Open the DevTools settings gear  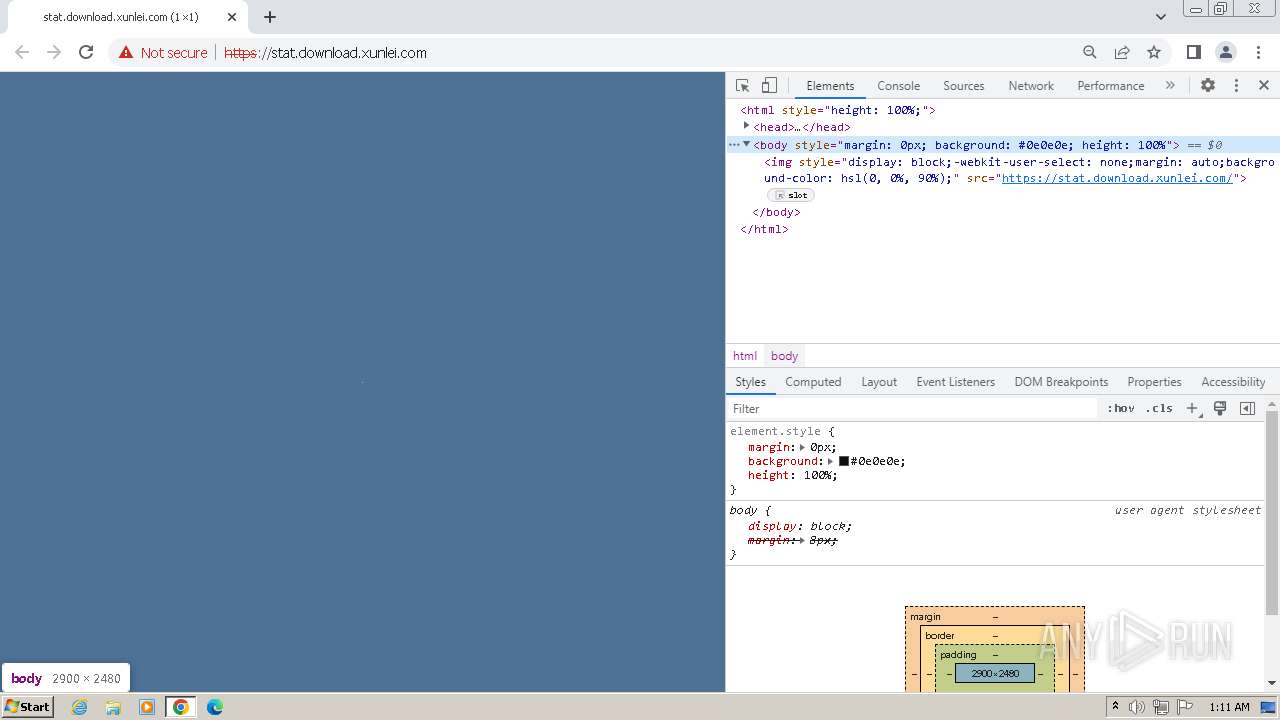click(1208, 86)
